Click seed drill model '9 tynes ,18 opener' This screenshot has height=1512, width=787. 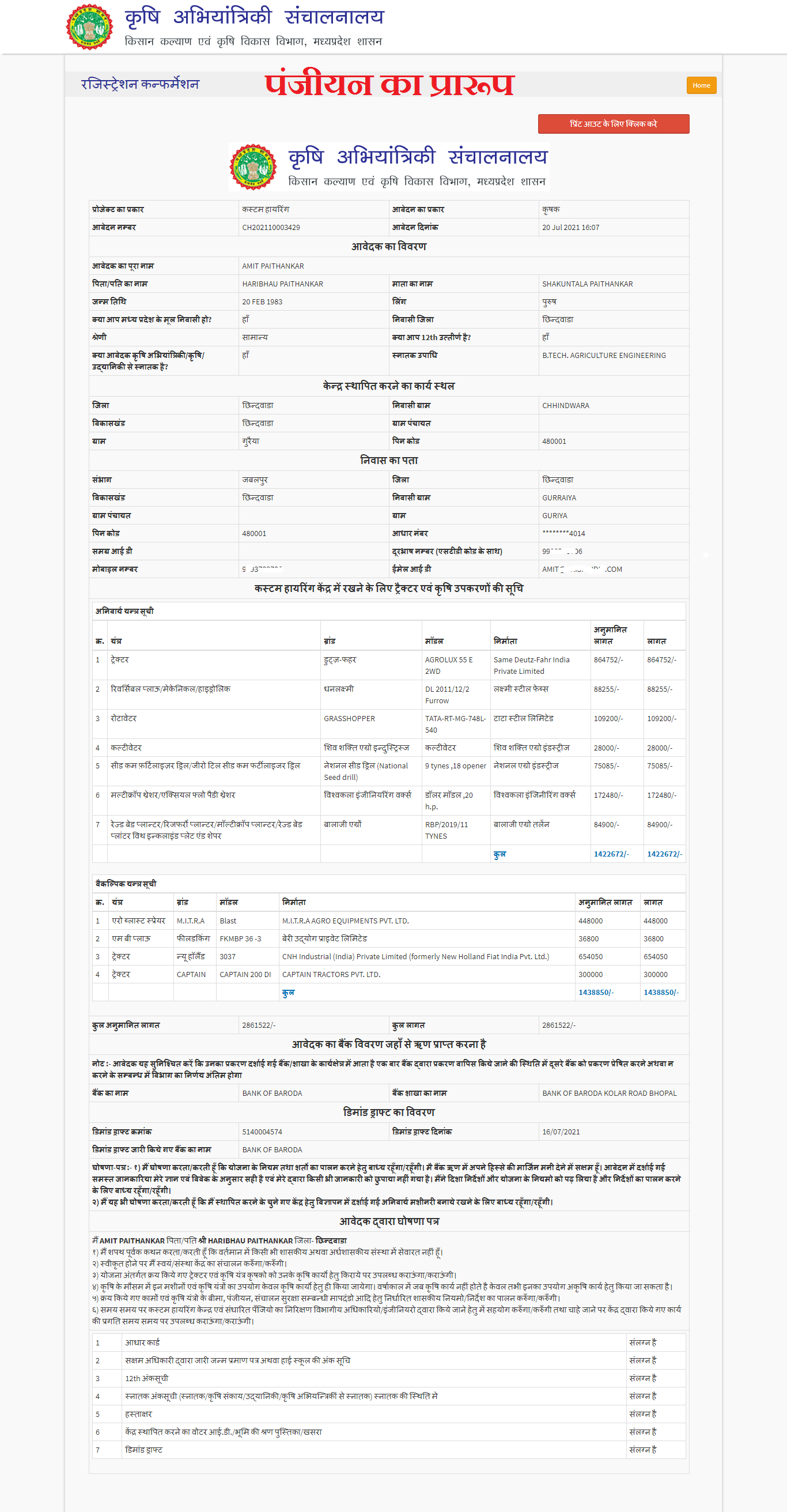coord(456,766)
